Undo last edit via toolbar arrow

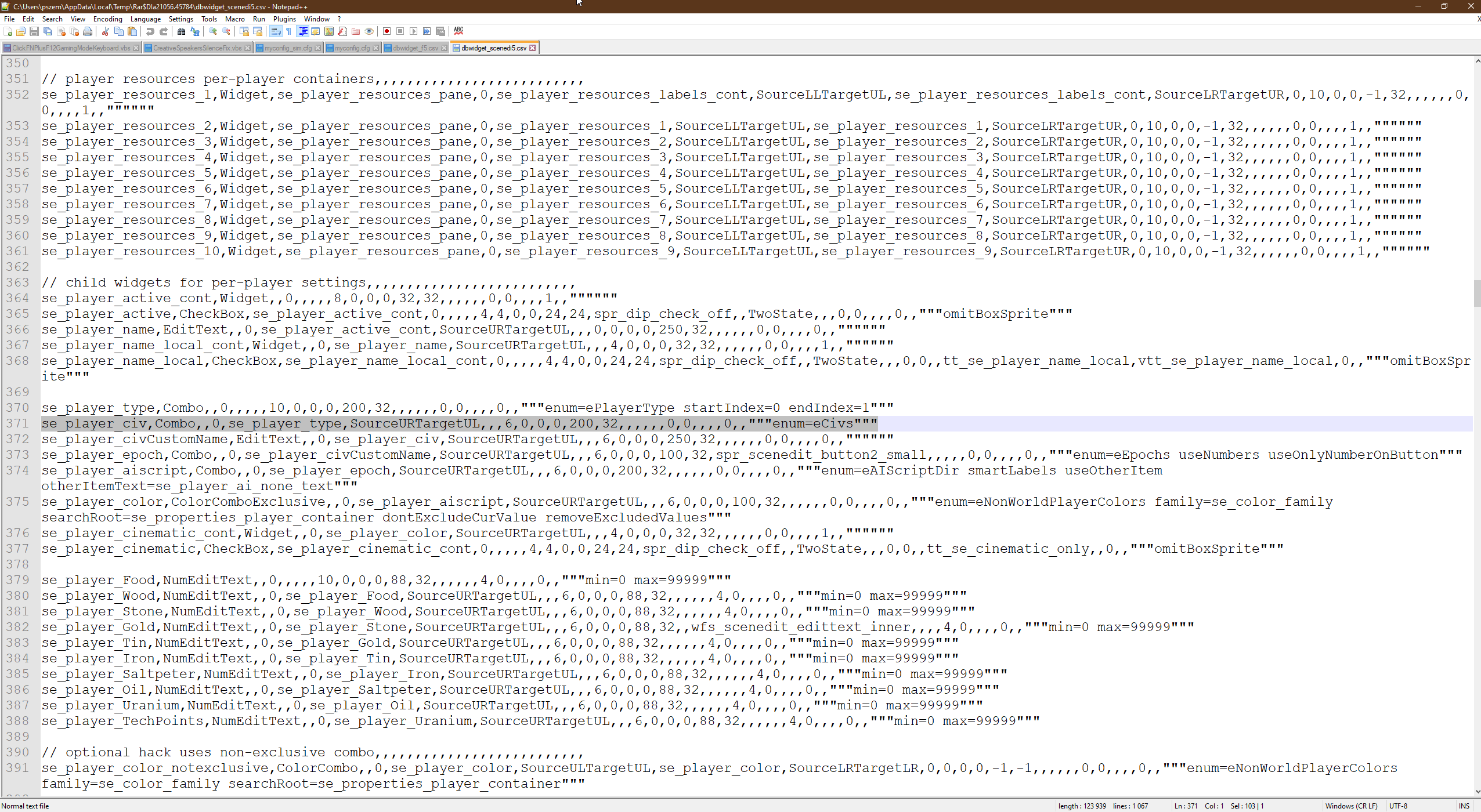point(150,31)
